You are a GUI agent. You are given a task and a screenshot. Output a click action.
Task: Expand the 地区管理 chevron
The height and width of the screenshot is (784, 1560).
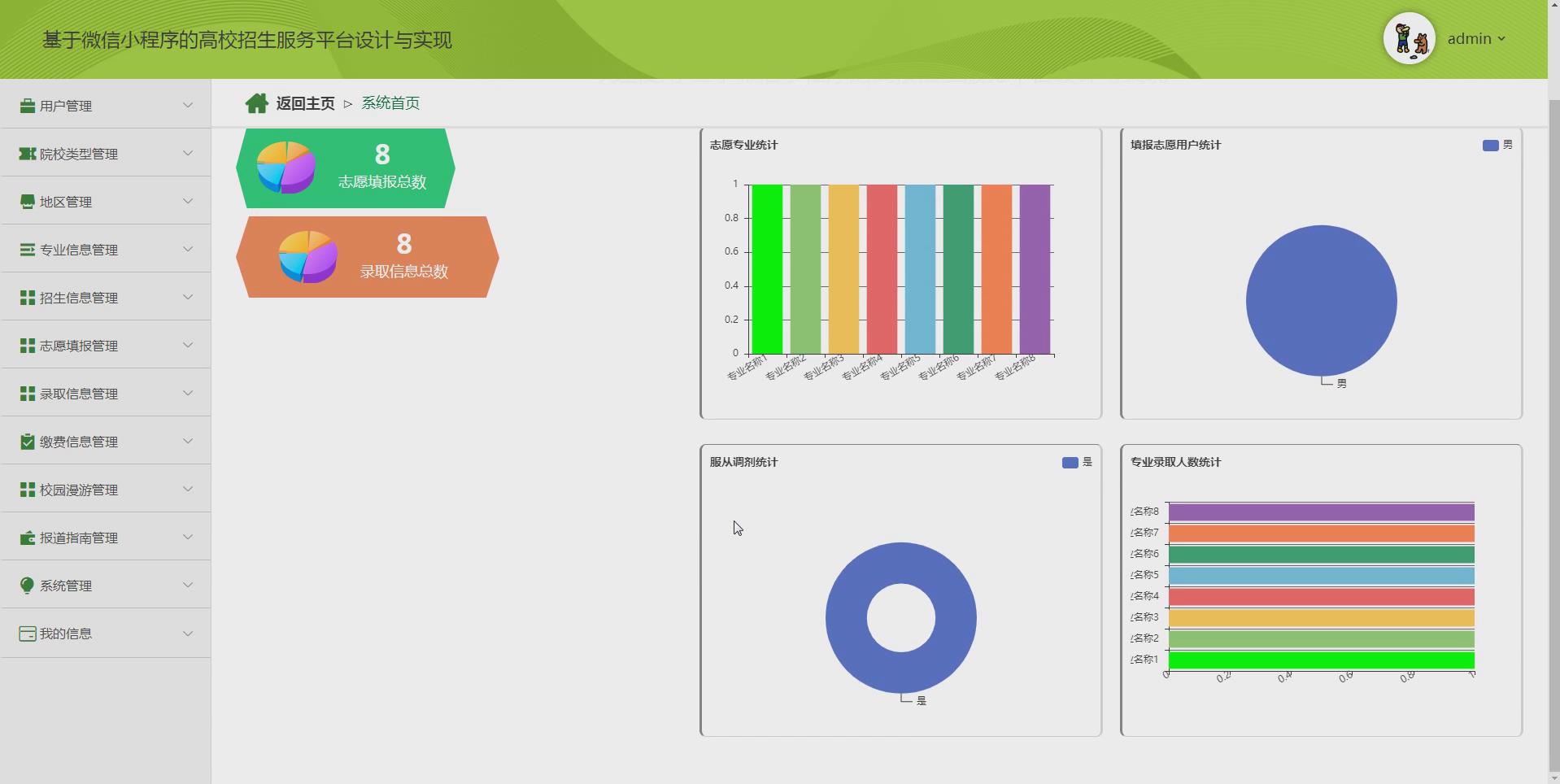(188, 201)
